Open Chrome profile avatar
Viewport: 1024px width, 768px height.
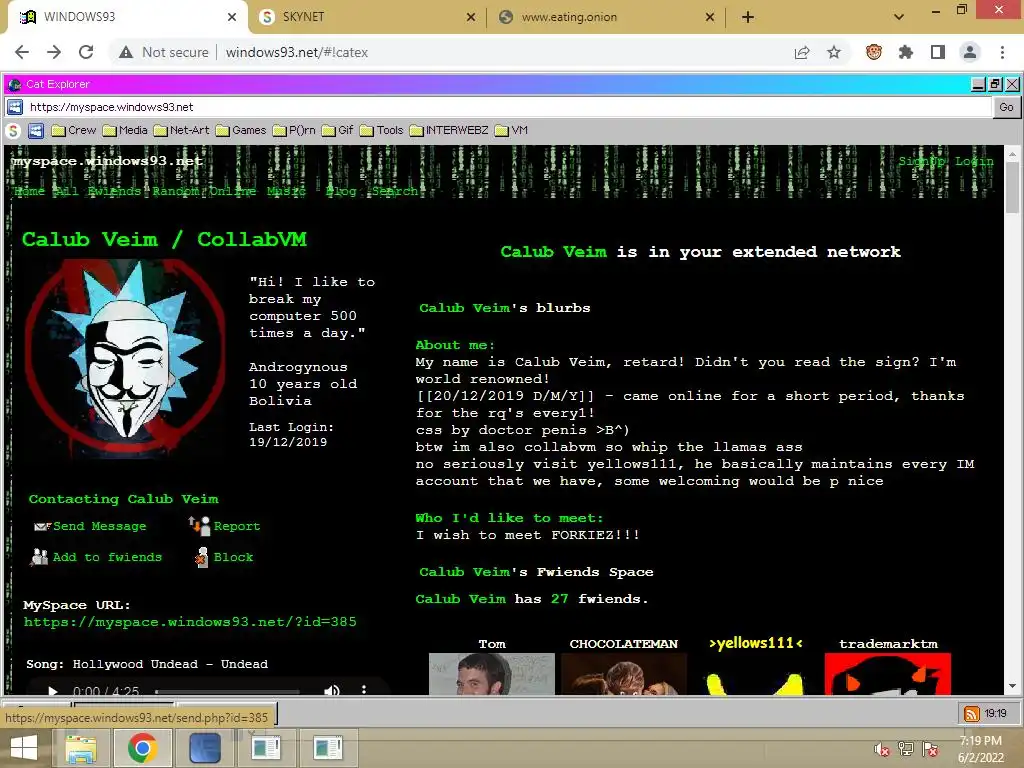pyautogui.click(x=970, y=52)
